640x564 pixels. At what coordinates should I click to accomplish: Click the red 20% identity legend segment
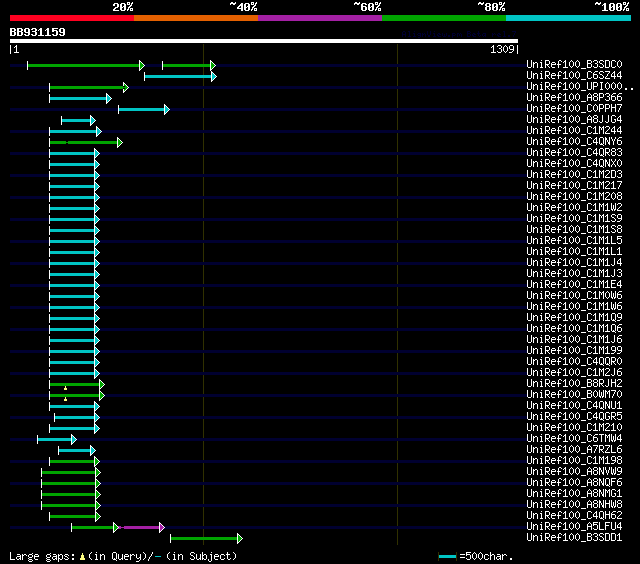tap(72, 18)
